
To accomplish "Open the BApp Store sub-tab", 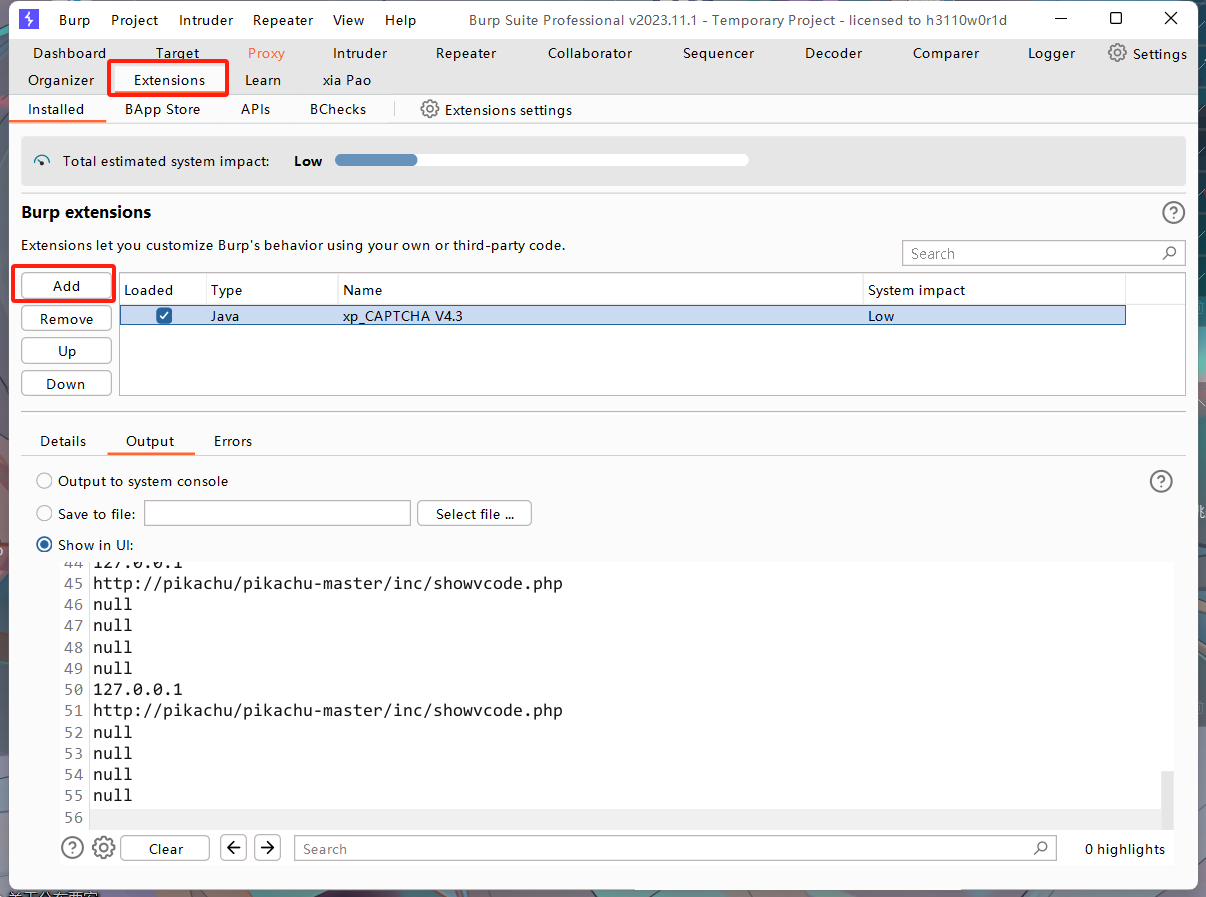I will click(163, 109).
